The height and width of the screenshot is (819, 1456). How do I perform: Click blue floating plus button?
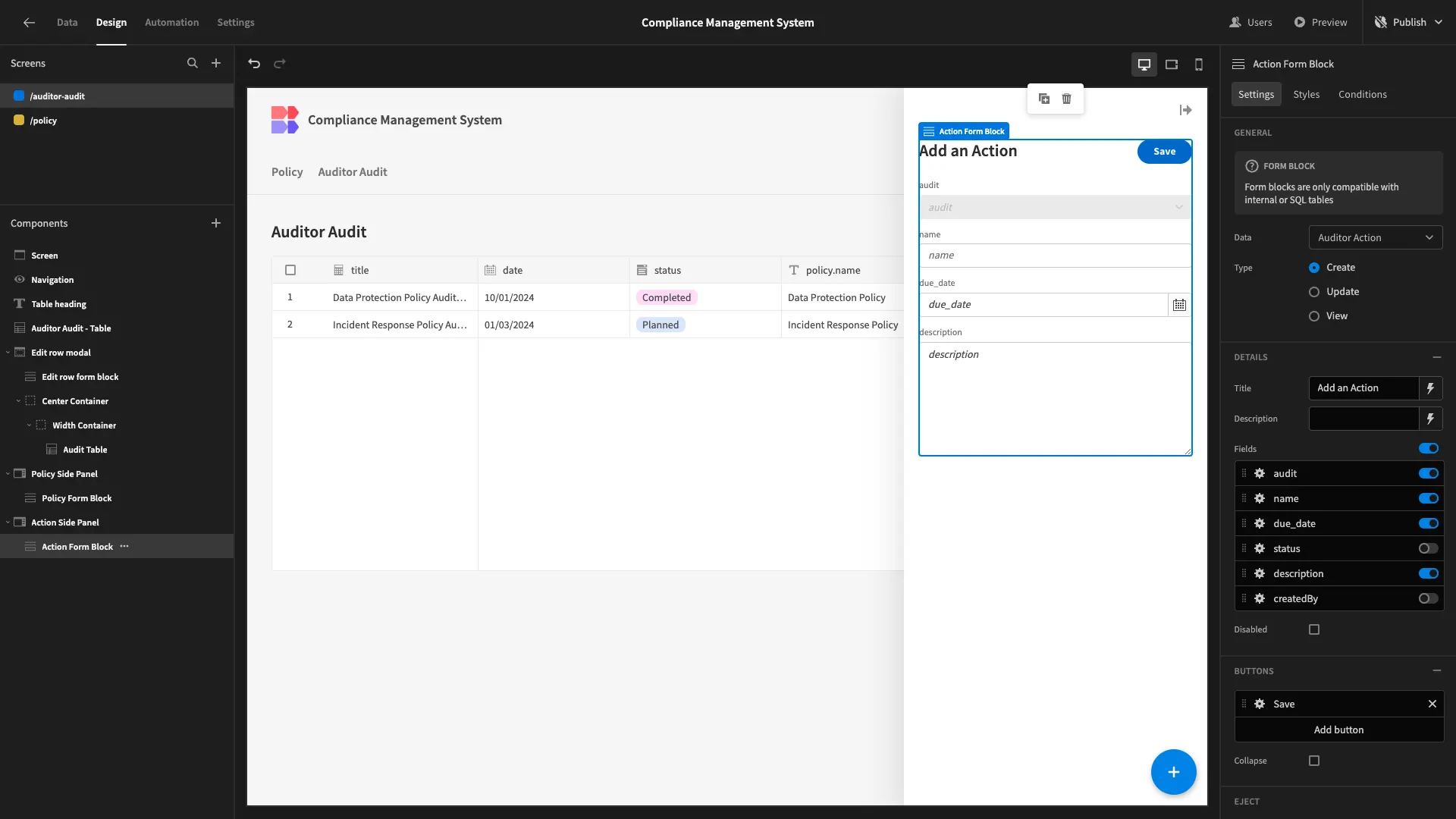(x=1173, y=772)
